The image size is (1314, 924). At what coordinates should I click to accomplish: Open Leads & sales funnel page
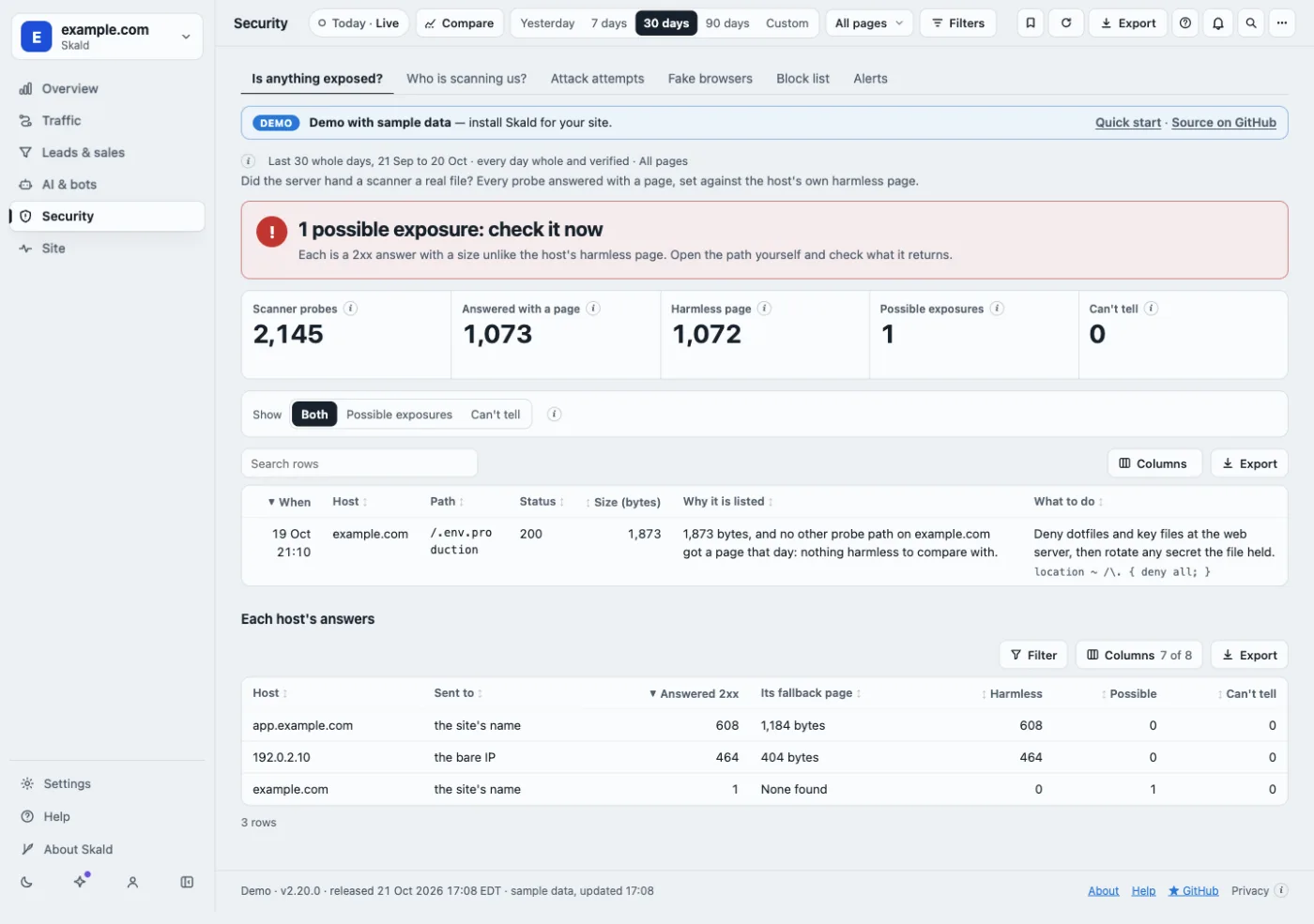click(x=107, y=152)
